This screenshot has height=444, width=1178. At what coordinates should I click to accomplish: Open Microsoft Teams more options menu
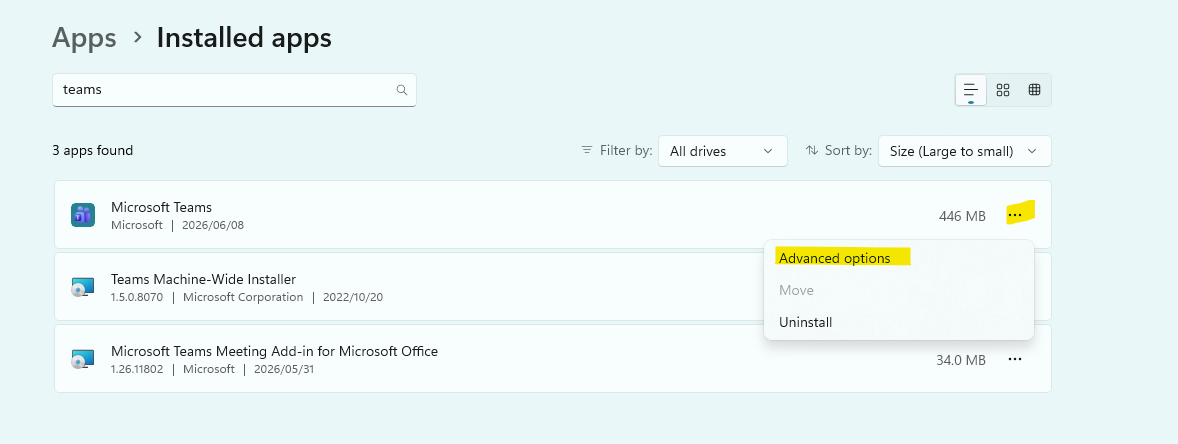click(1015, 216)
